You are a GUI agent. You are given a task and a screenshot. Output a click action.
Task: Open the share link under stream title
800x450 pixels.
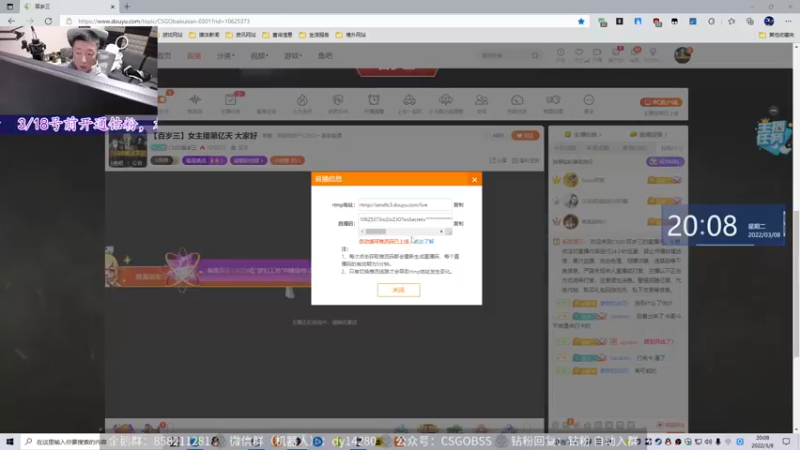(x=498, y=161)
